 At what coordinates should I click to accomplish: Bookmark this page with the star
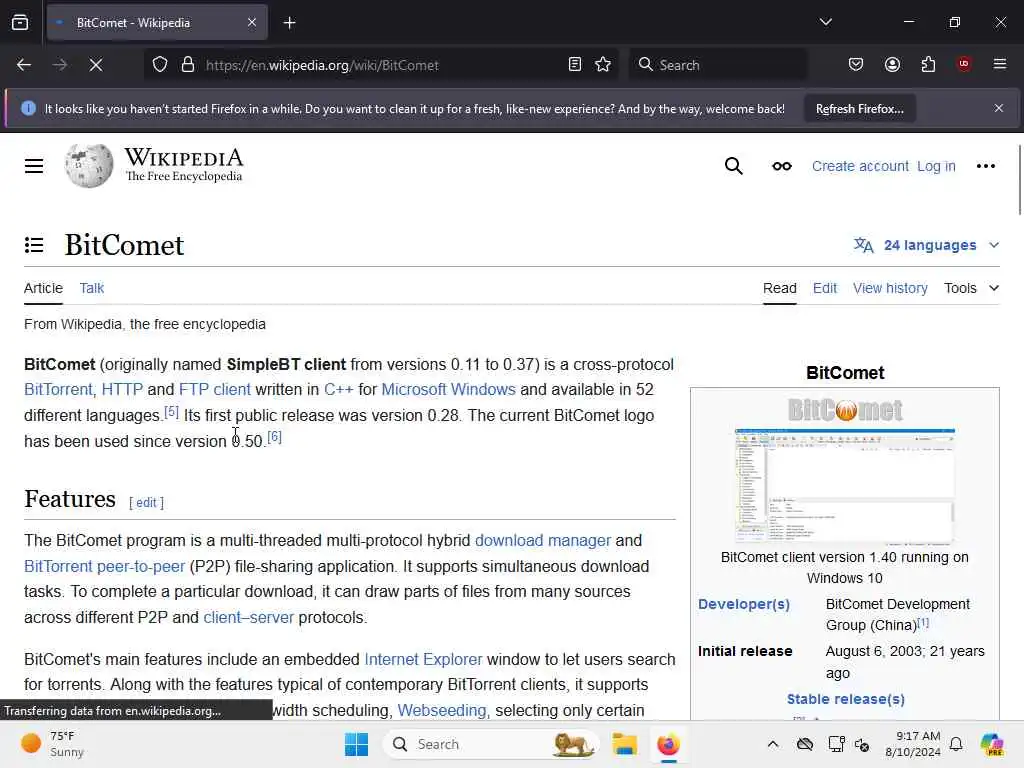603,65
